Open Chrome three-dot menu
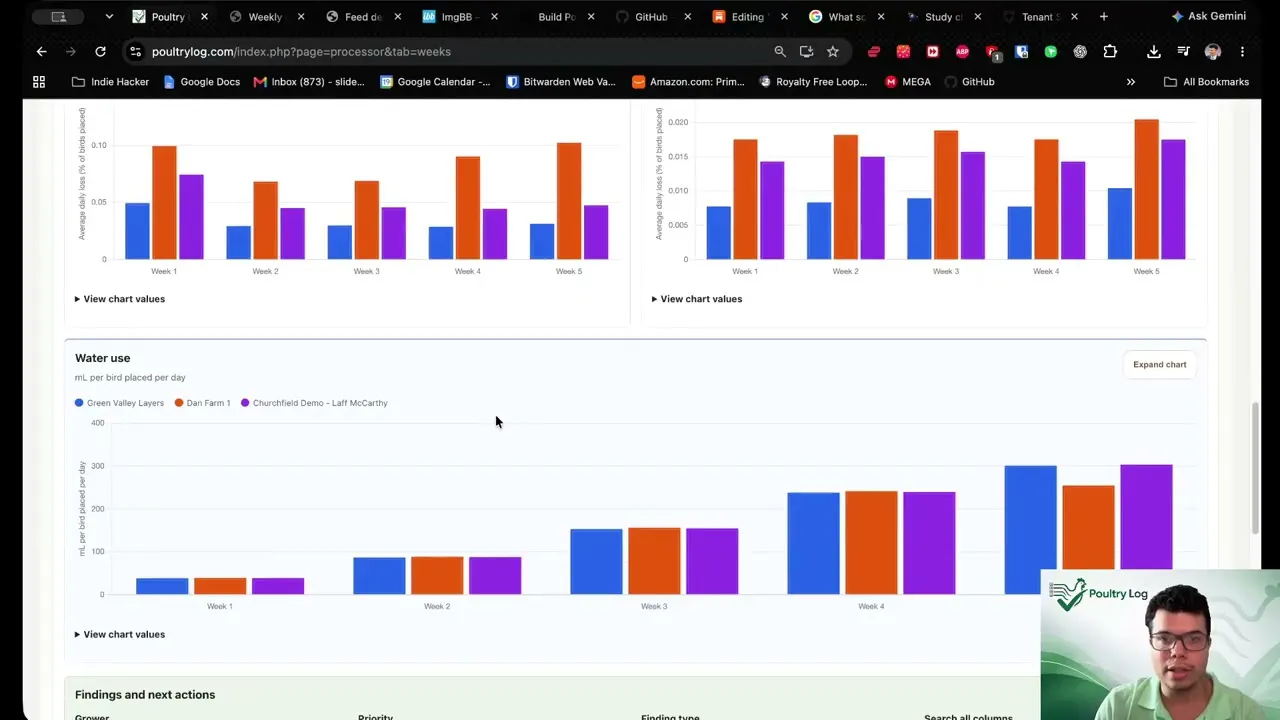 tap(1242, 51)
